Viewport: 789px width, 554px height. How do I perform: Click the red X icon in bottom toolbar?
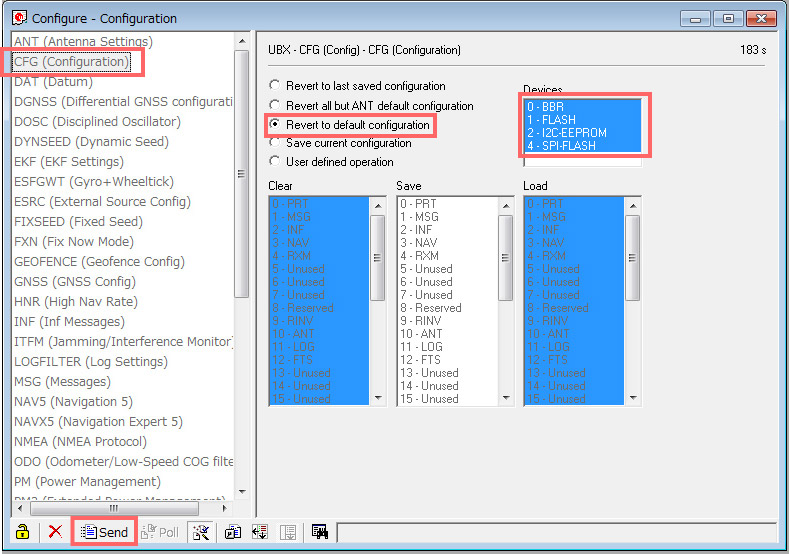point(55,532)
